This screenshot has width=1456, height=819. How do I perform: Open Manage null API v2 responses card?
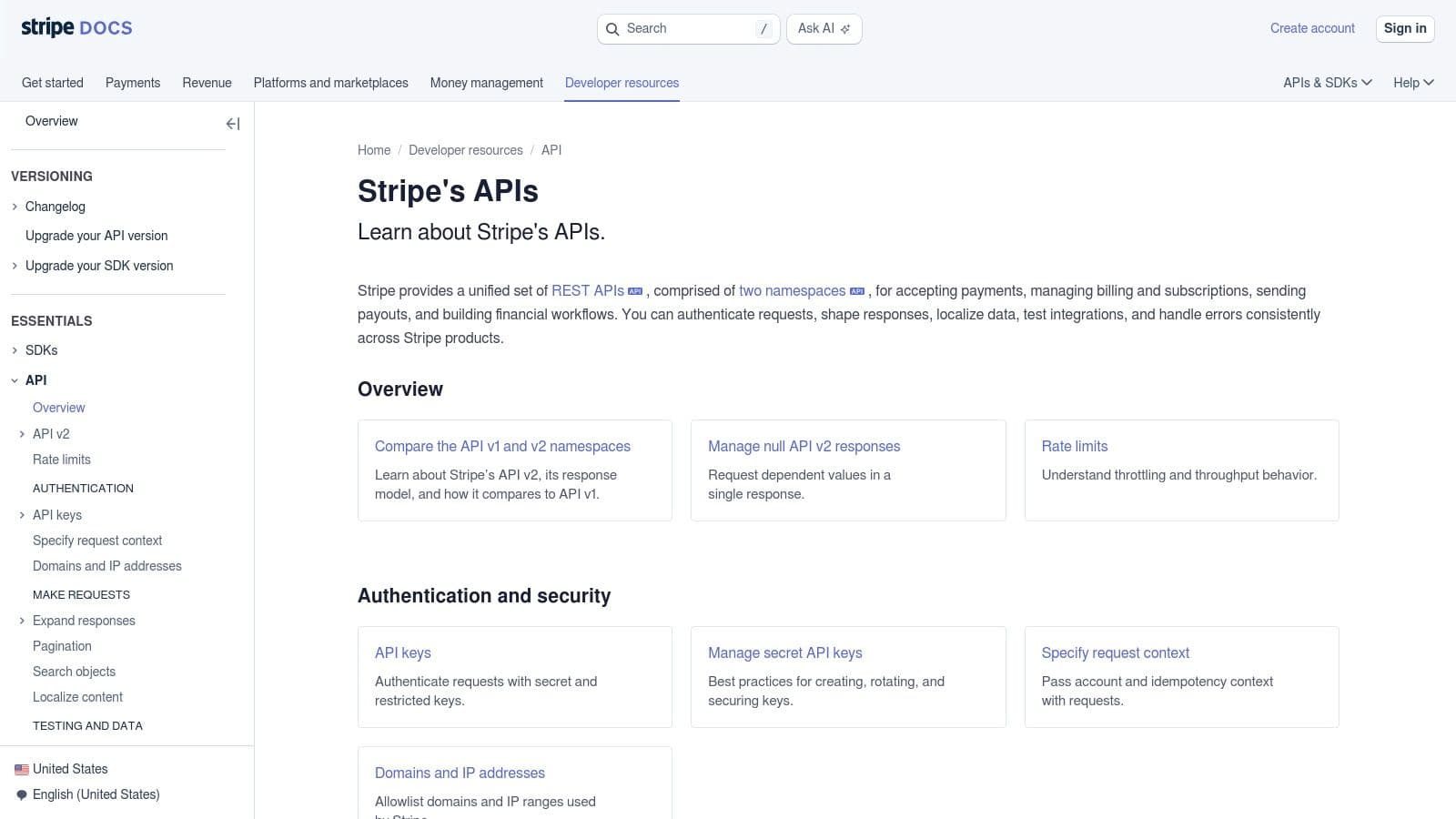click(848, 470)
